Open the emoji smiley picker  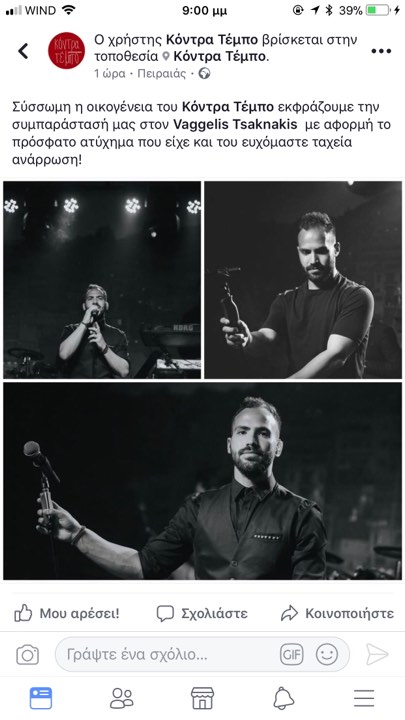point(327,654)
